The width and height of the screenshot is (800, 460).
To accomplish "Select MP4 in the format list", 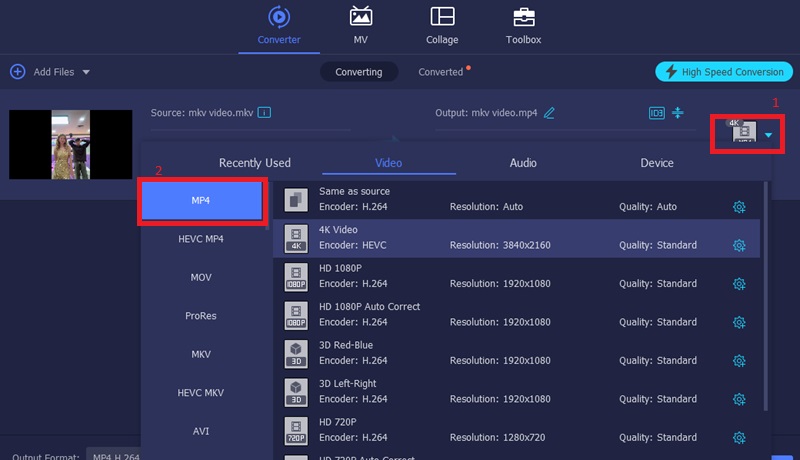I will pos(202,200).
